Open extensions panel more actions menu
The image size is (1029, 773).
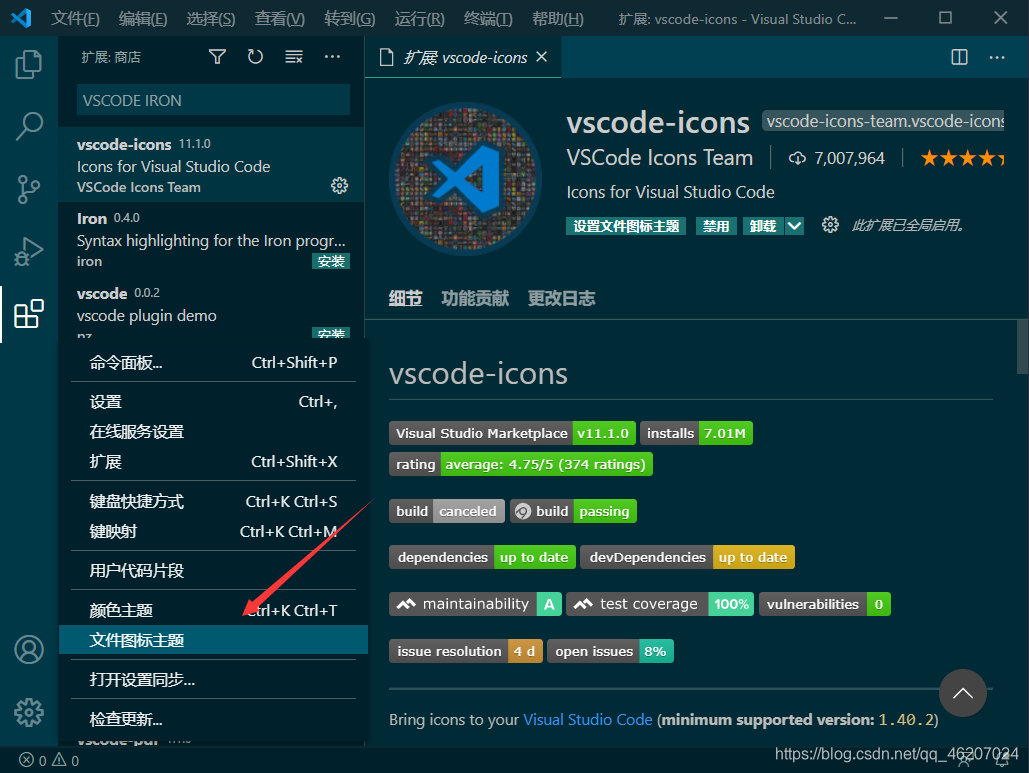tap(332, 57)
